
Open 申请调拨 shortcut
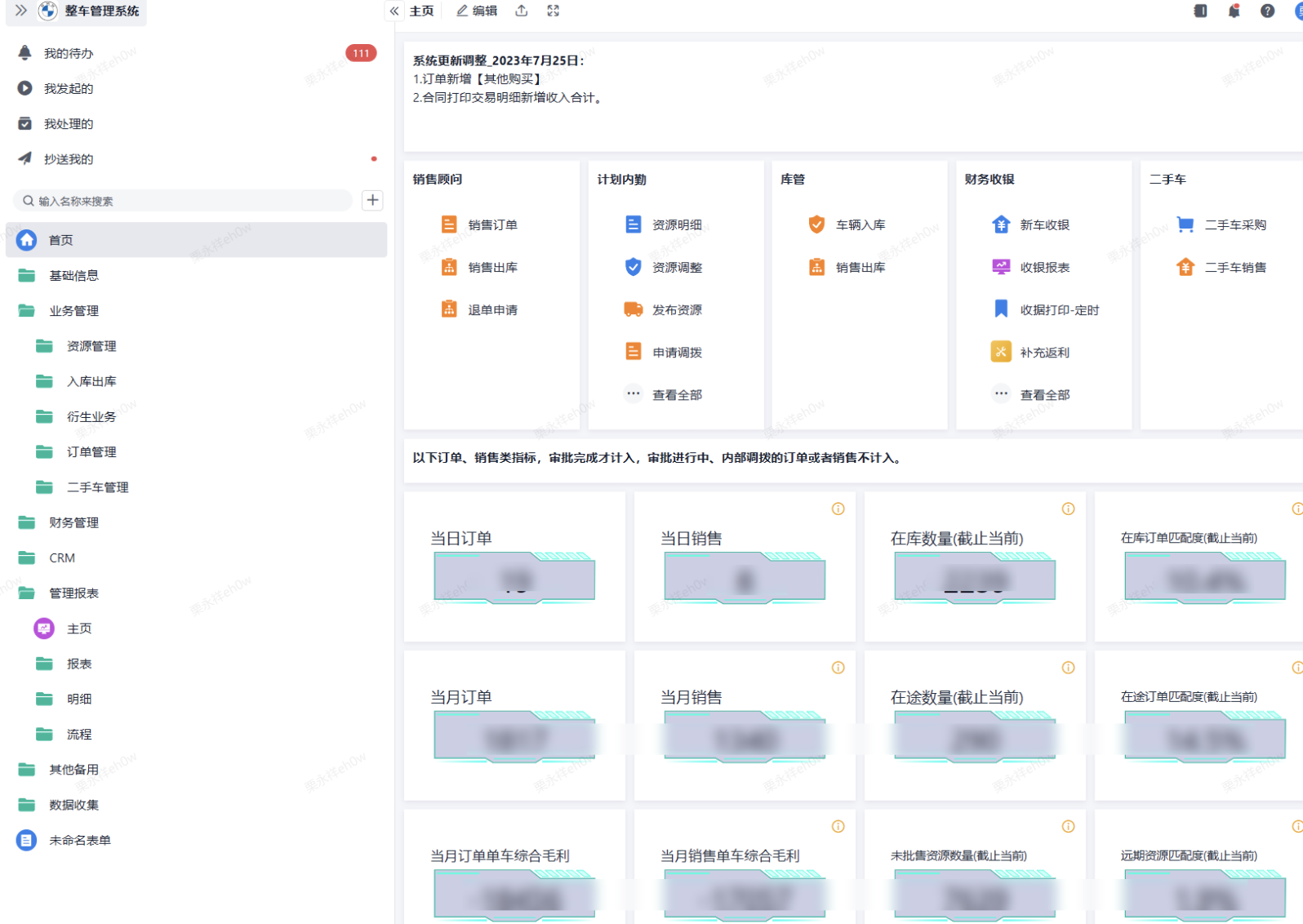tap(663, 352)
